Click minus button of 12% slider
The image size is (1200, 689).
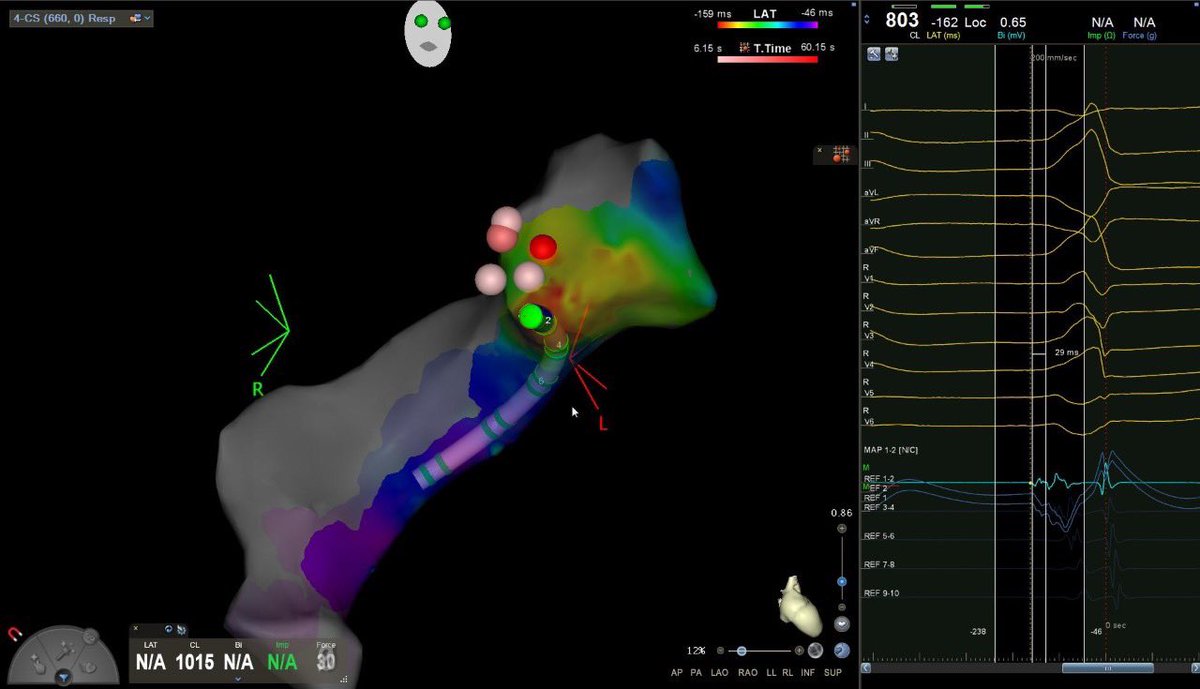(x=720, y=650)
